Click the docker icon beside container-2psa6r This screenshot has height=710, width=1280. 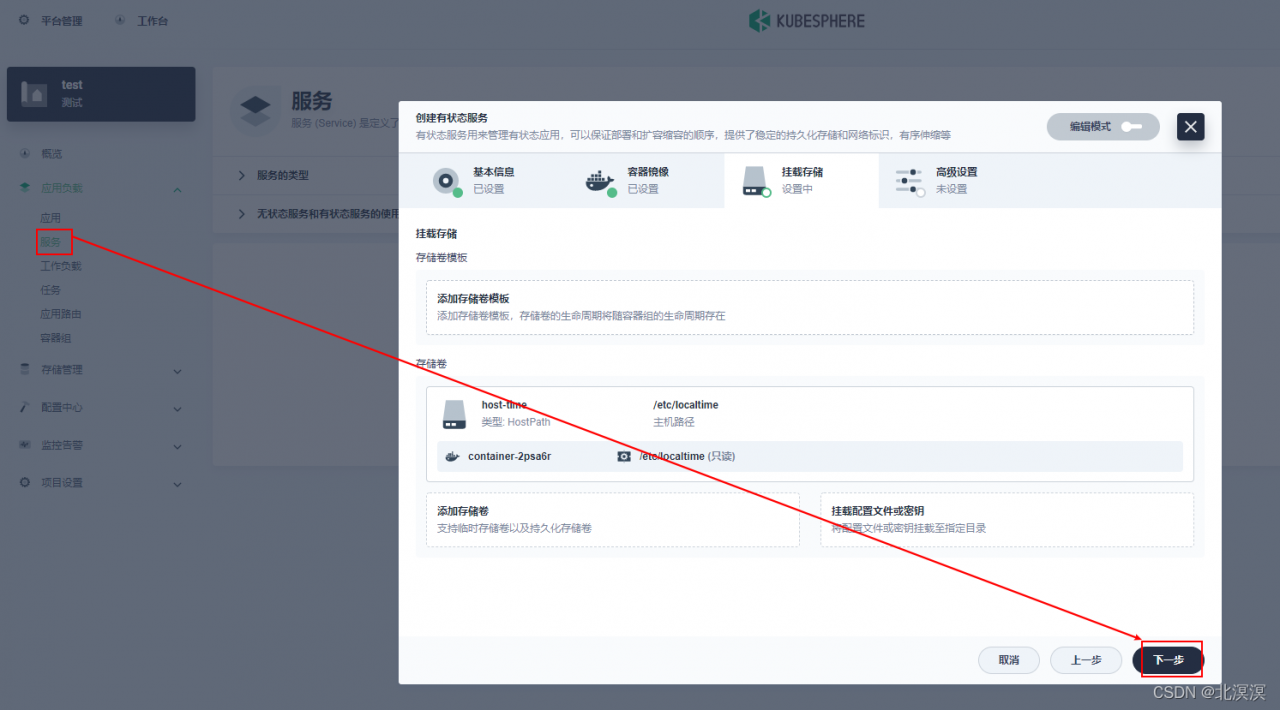tap(452, 456)
